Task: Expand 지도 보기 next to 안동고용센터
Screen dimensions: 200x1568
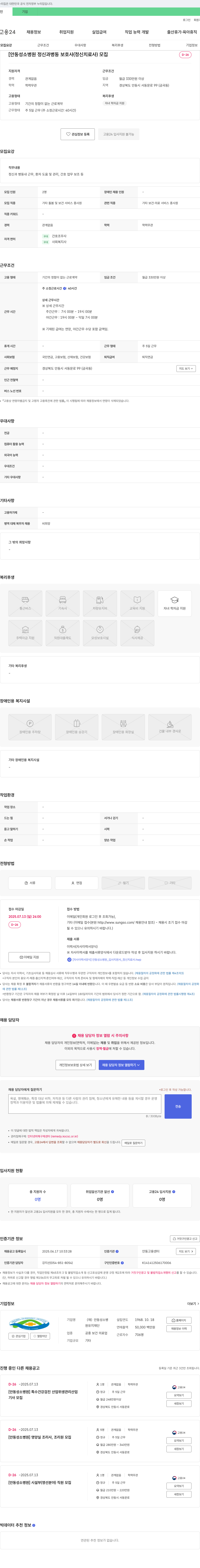Action: pyautogui.click(x=186, y=1251)
